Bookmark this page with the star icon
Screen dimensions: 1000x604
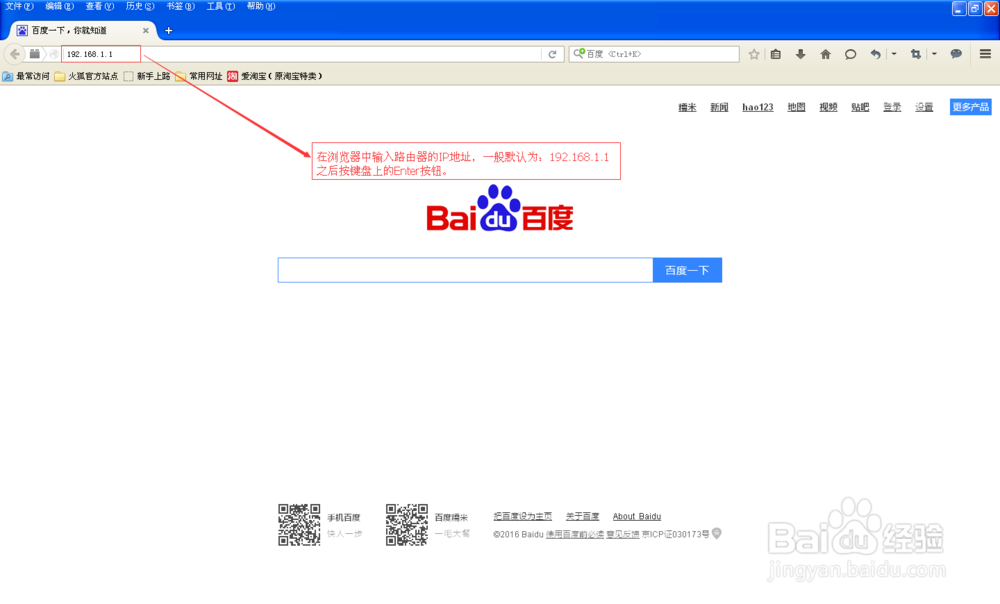point(754,54)
